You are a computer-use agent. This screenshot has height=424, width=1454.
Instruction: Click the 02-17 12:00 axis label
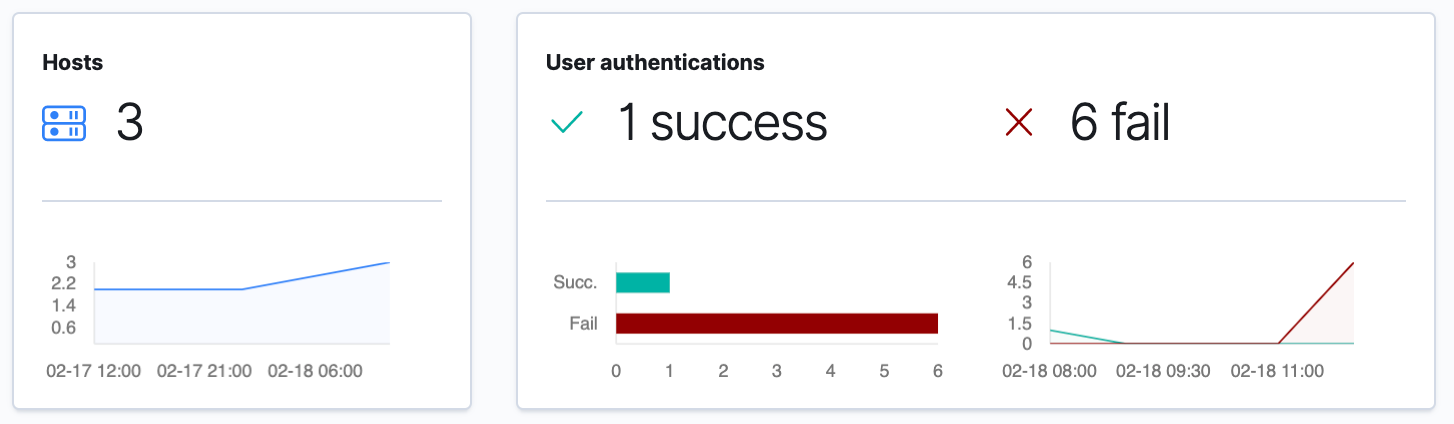(93, 371)
